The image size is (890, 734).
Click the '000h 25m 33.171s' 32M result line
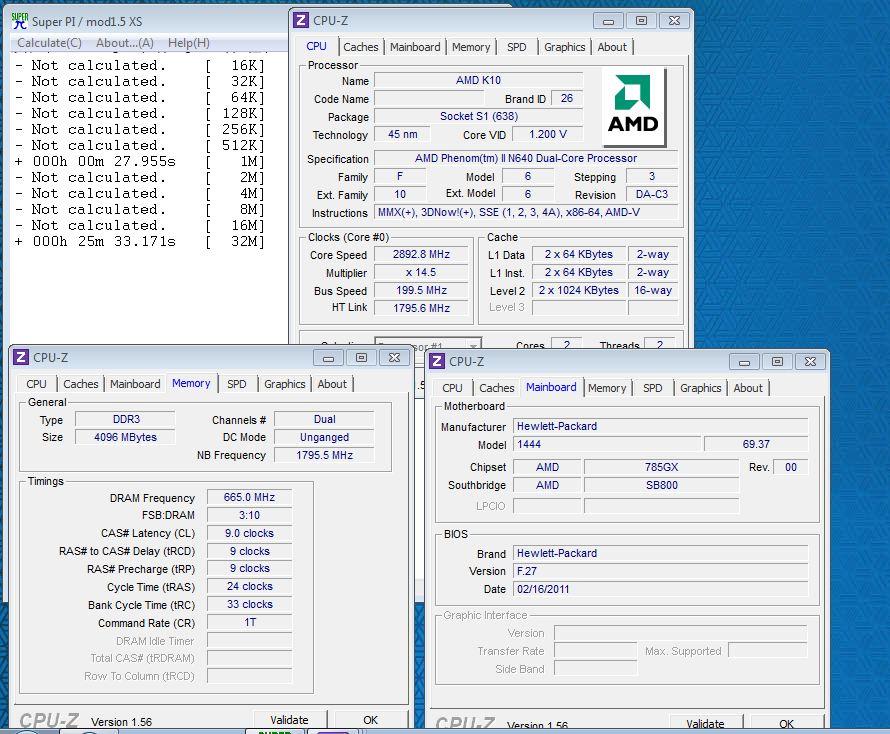[140, 242]
